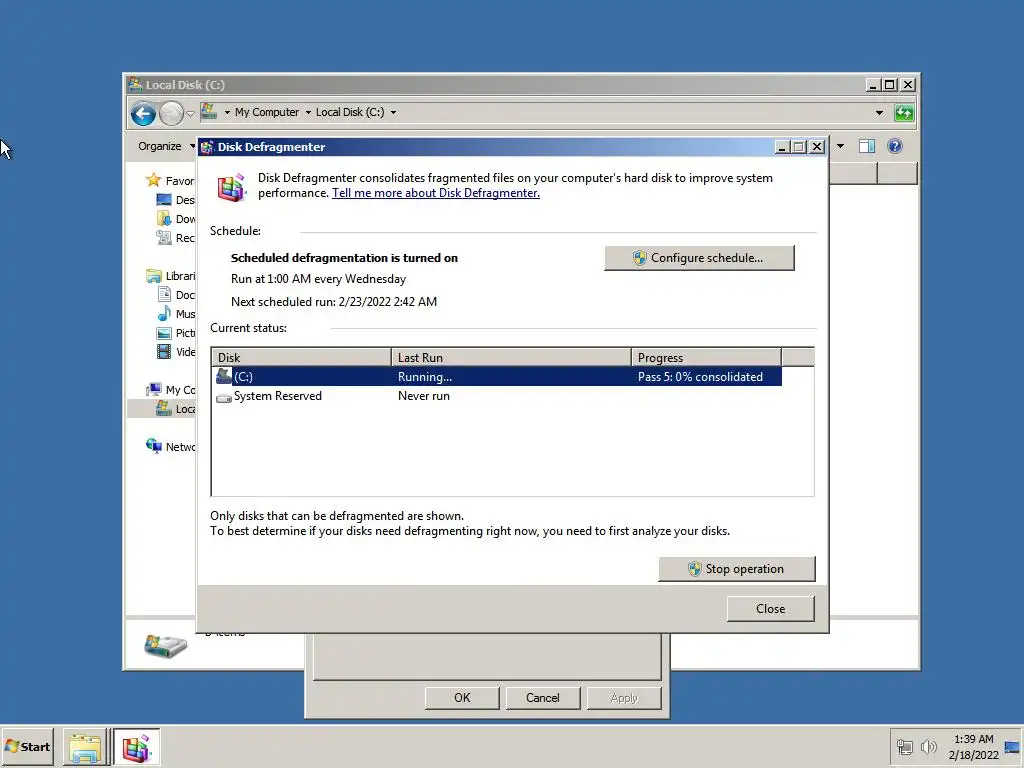Expand Local Disk (C:) breadcrumb dropdown arrow

393,112
